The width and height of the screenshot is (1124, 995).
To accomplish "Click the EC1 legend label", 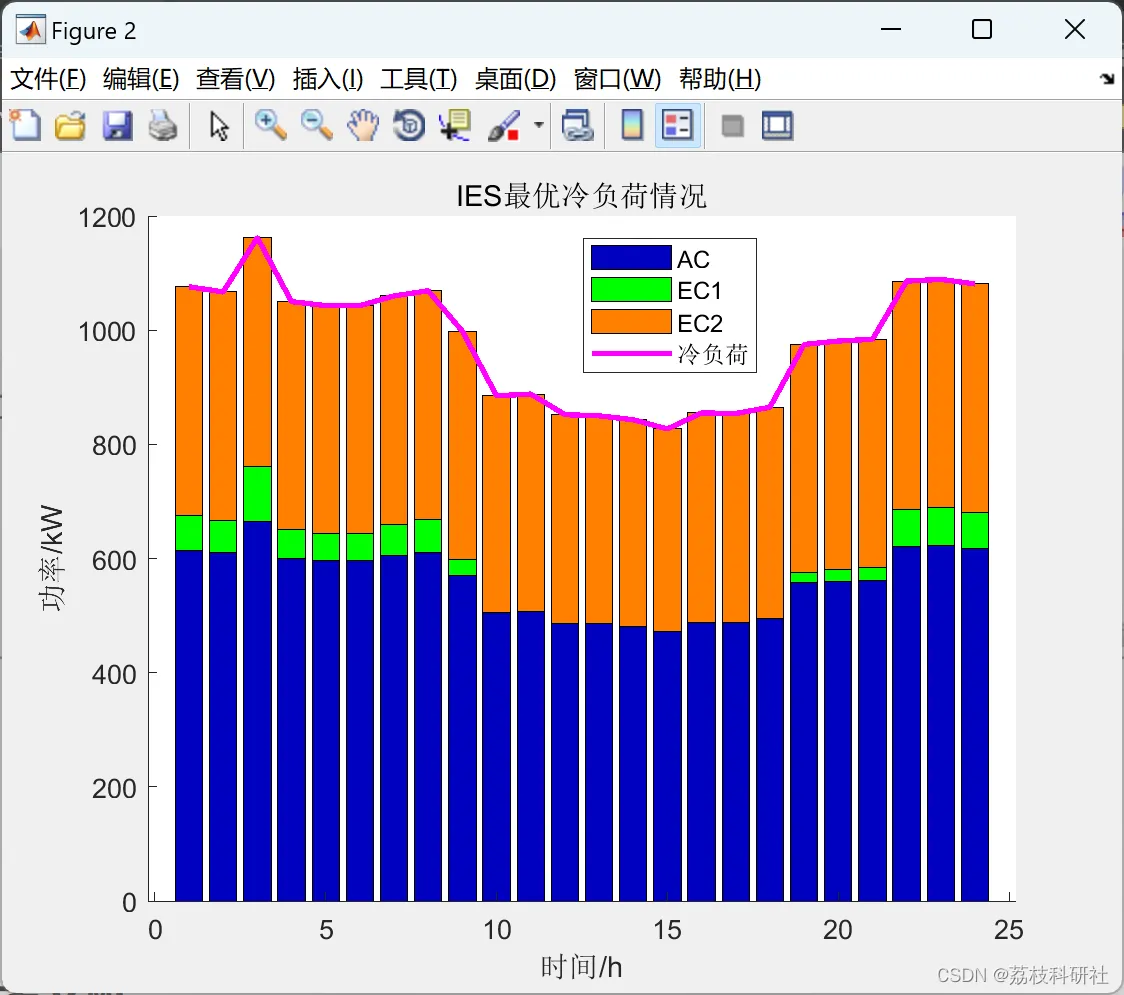I will (x=700, y=291).
